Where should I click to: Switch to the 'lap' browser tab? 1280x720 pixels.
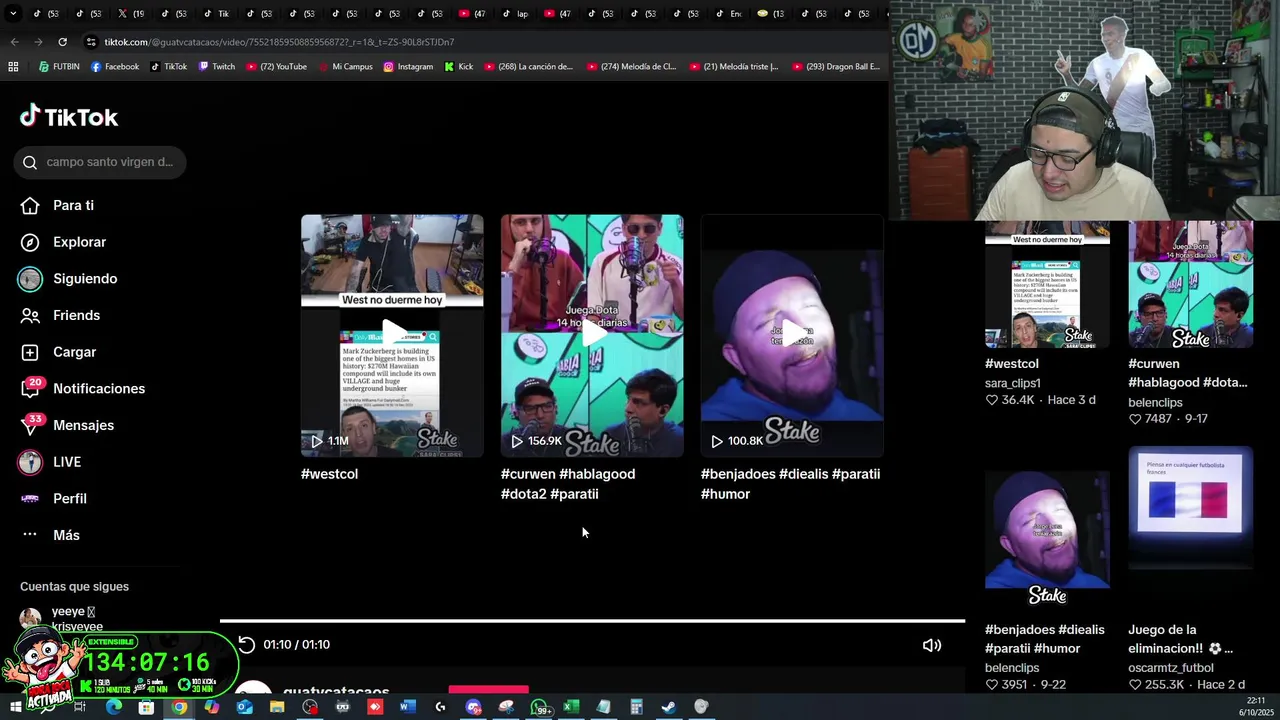pyautogui.click(x=517, y=14)
